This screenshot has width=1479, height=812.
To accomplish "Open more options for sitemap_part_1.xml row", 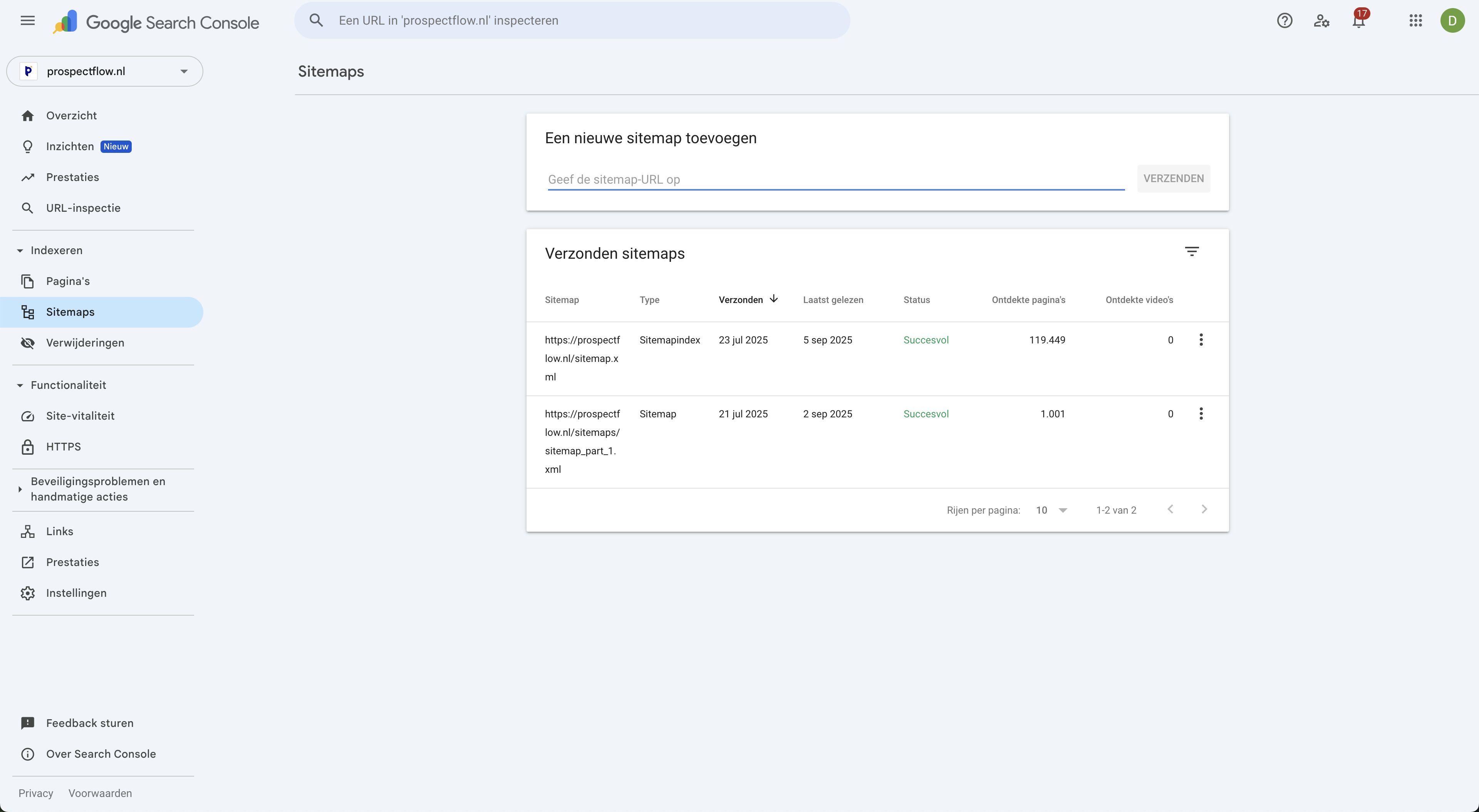I will click(1201, 414).
